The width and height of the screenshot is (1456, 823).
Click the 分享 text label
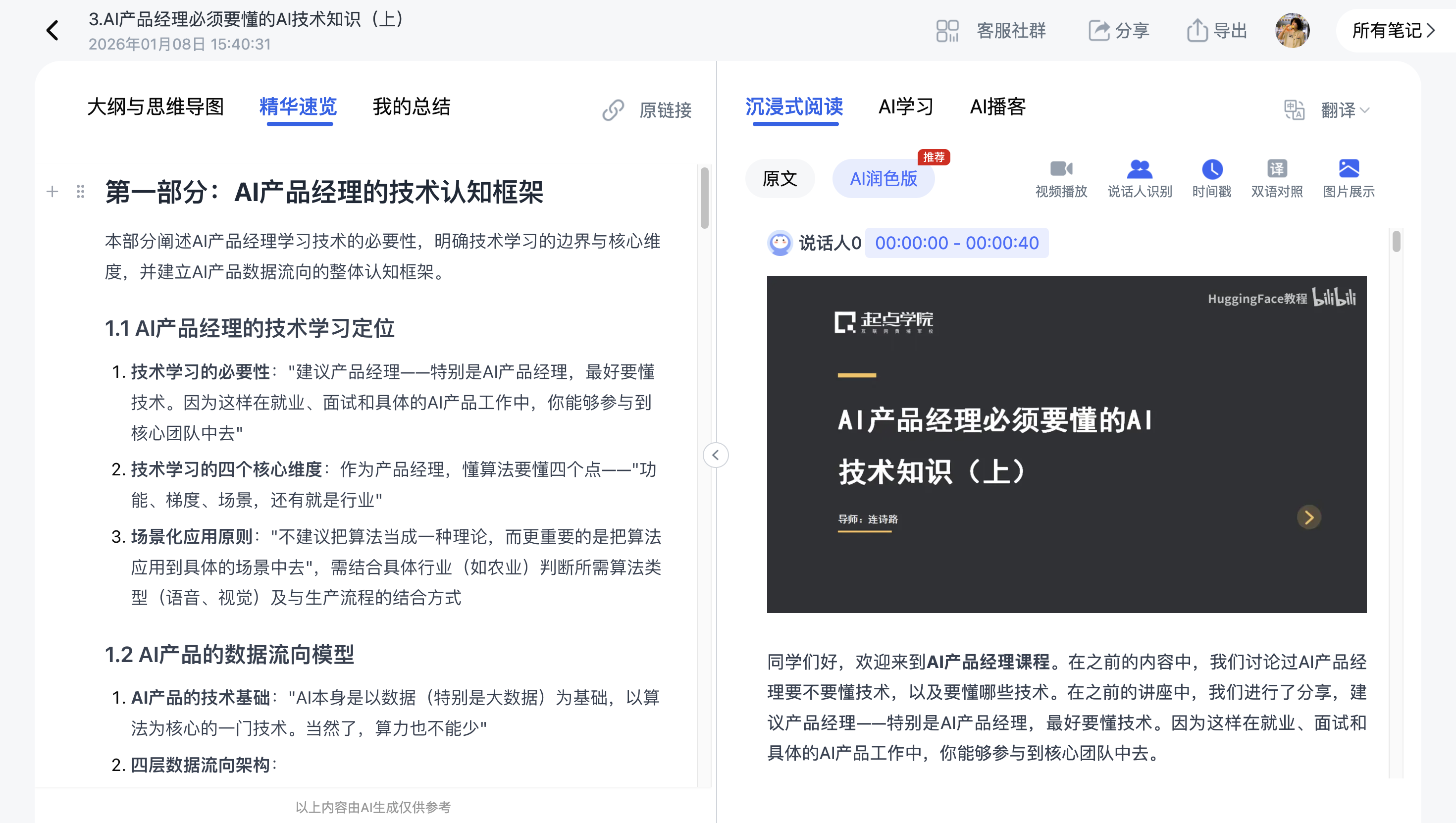click(1132, 31)
